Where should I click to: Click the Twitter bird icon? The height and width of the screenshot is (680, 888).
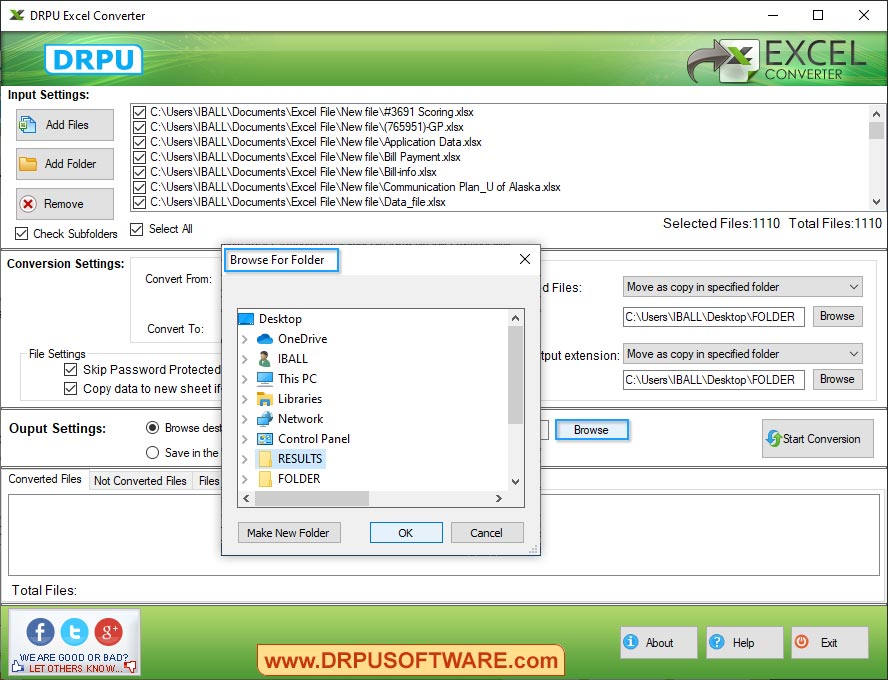[x=74, y=632]
